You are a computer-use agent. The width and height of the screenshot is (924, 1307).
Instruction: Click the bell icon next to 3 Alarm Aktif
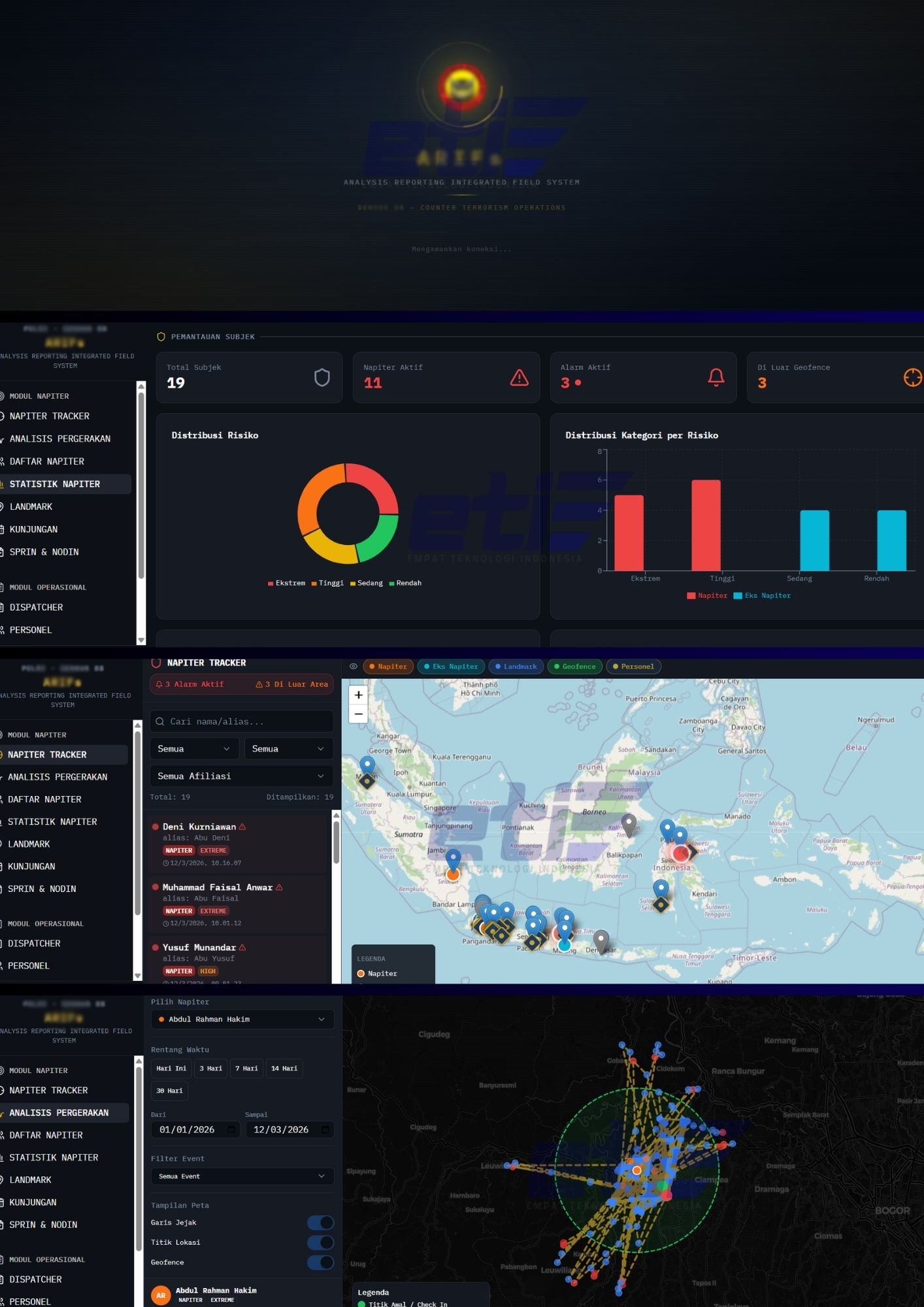[159, 684]
